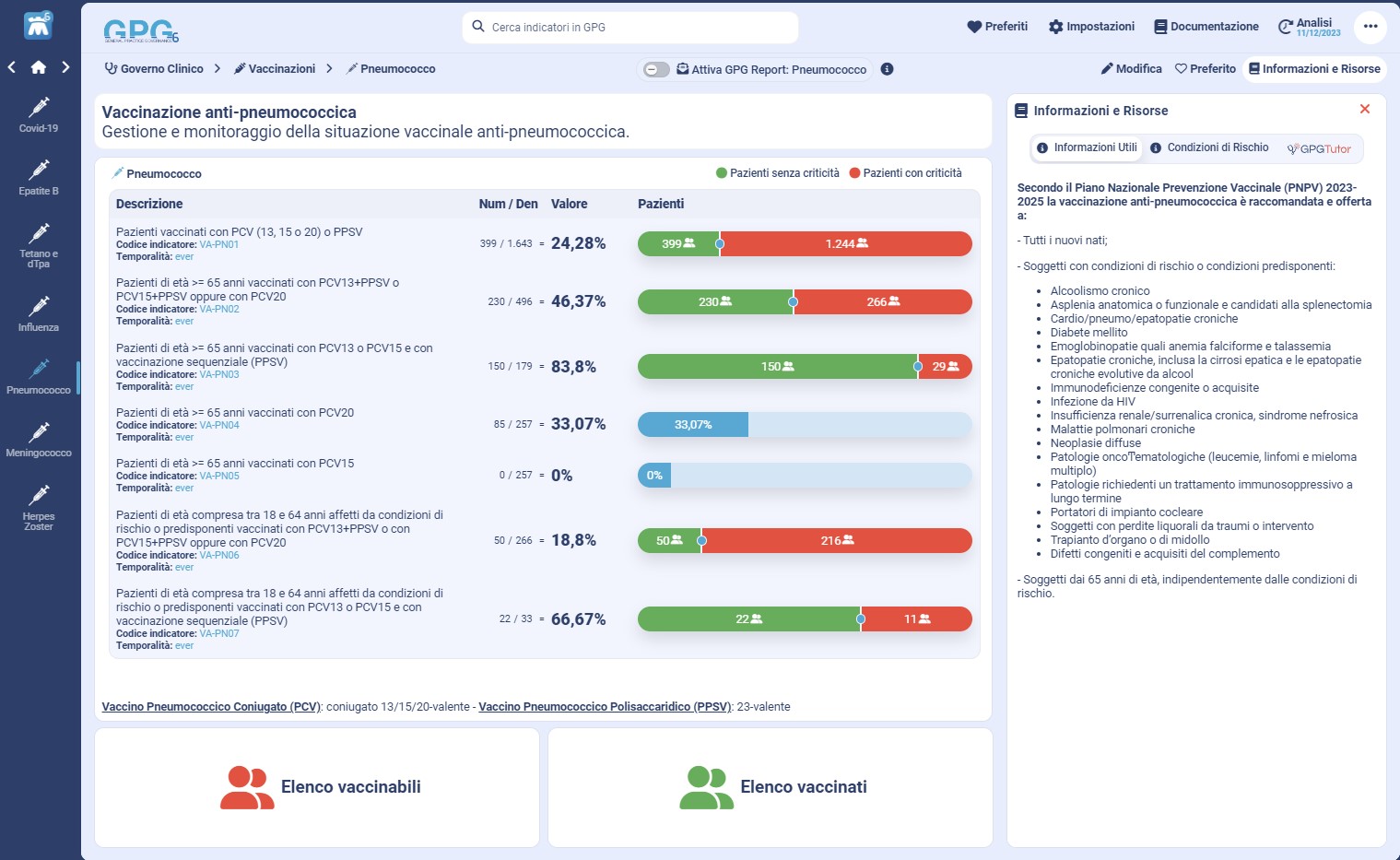Expand the sidebar with right chevron
This screenshot has height=860, width=1400.
pyautogui.click(x=65, y=67)
